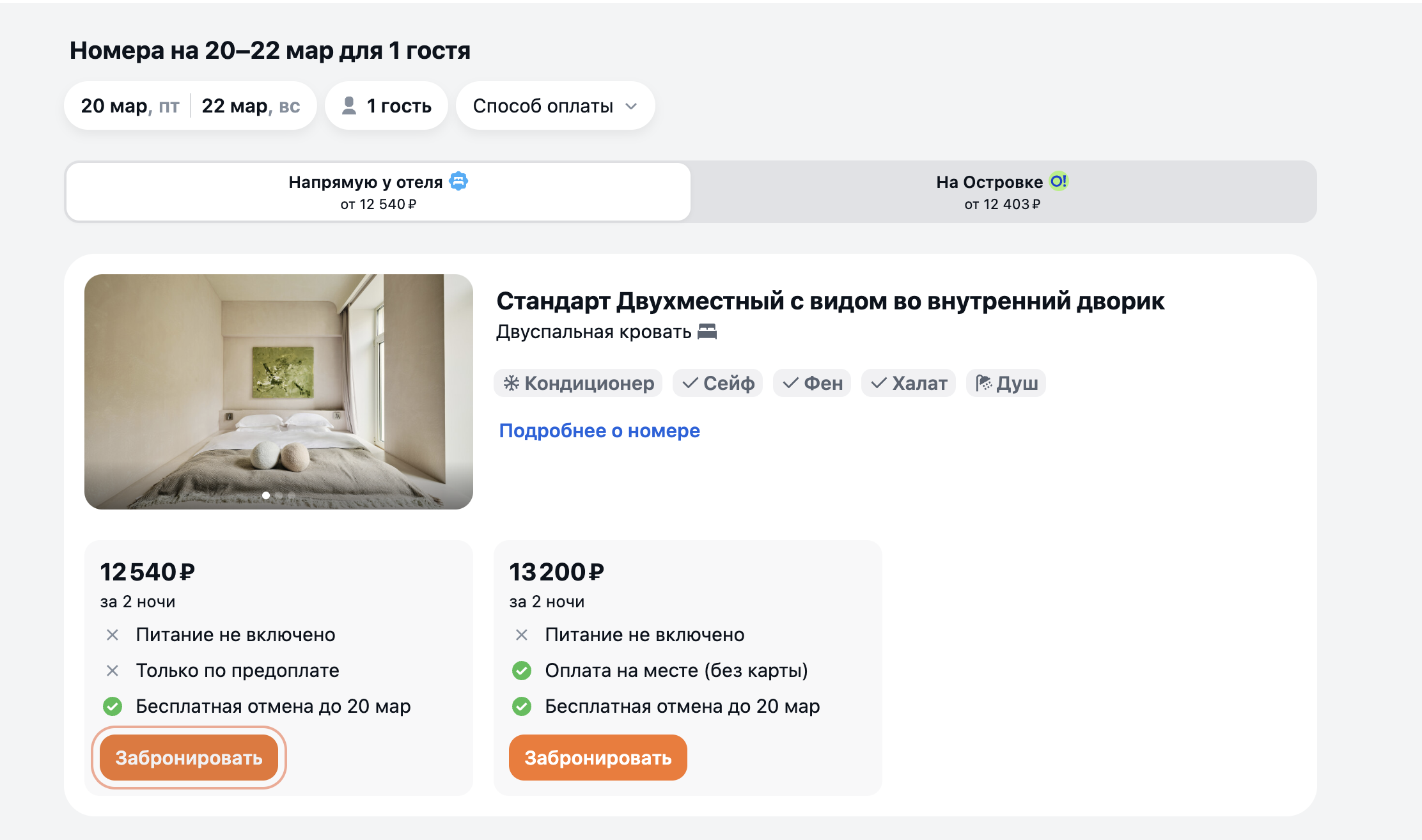Open the 20 мар check-in date picker
Screen dimensions: 1422x840
[130, 105]
